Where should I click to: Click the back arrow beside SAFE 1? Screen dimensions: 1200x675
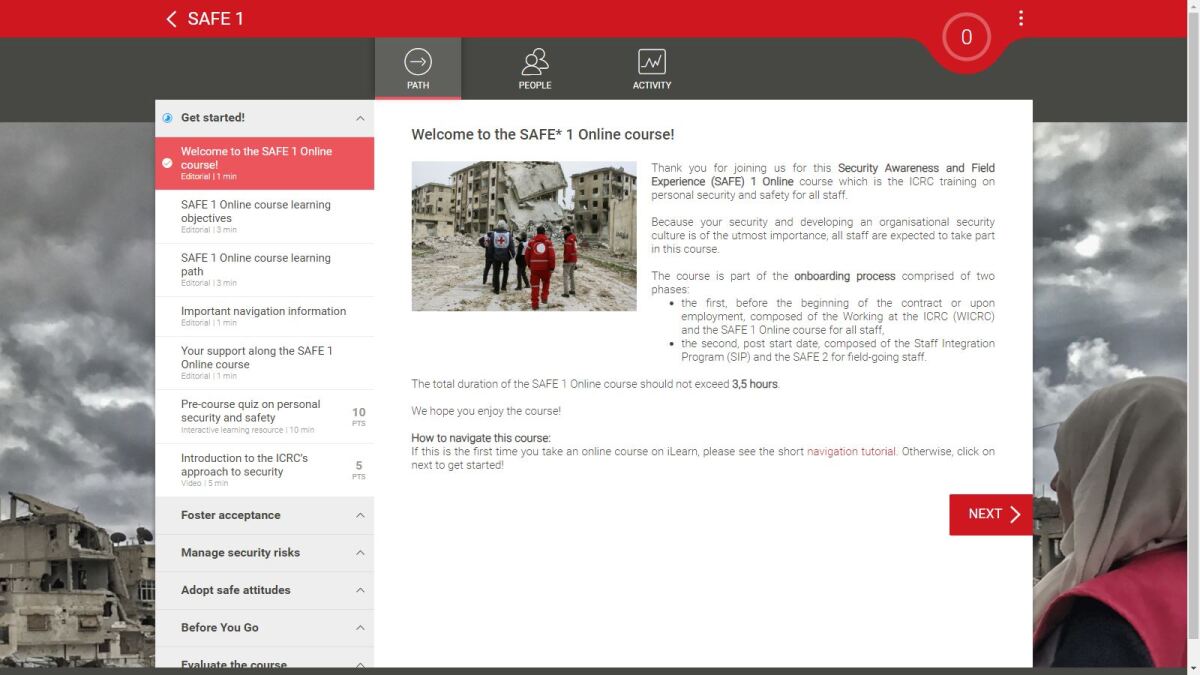click(171, 19)
